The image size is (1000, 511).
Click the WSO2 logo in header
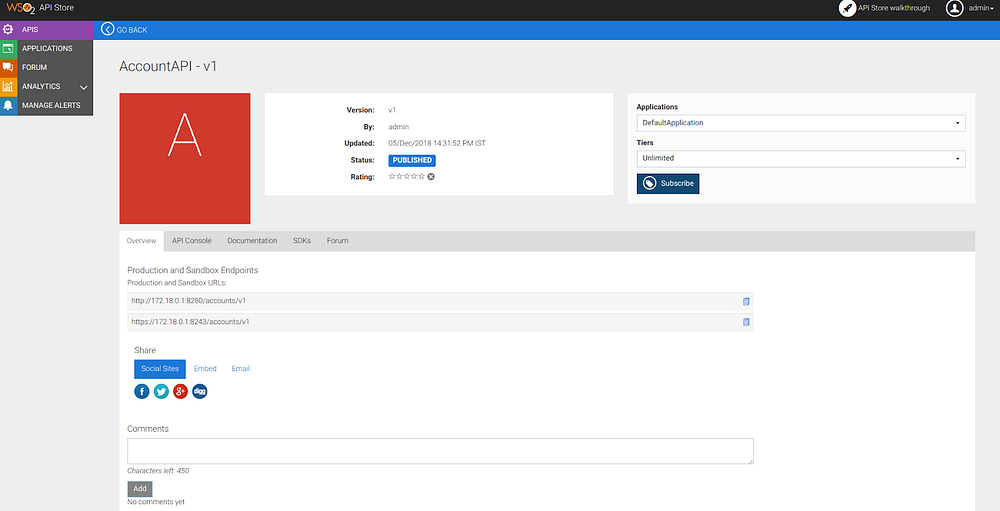(x=20, y=8)
